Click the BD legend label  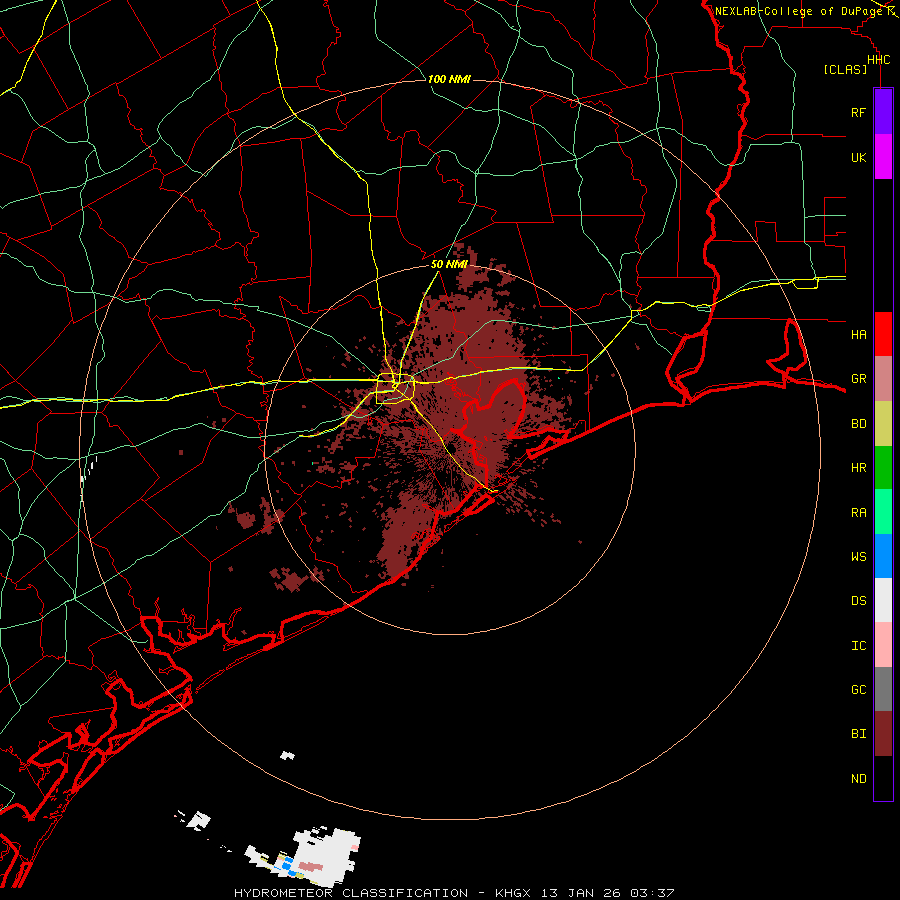tap(858, 424)
